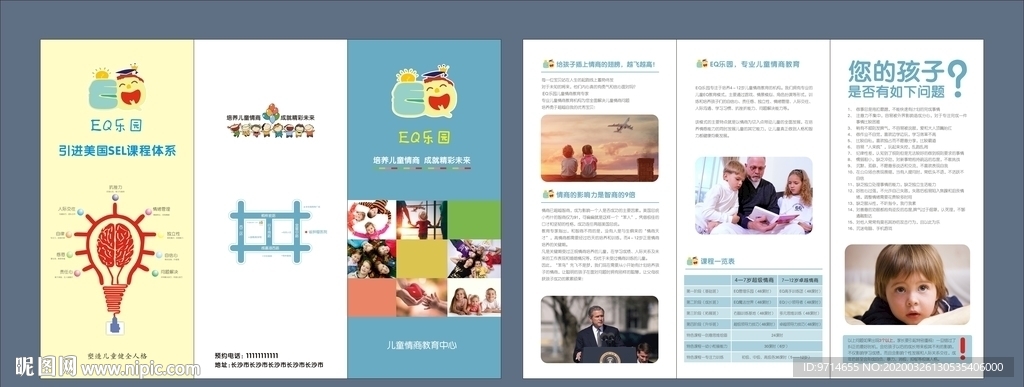
Task: Click 儿童情商教育中心 at blue panel bottom
Action: 421,345
